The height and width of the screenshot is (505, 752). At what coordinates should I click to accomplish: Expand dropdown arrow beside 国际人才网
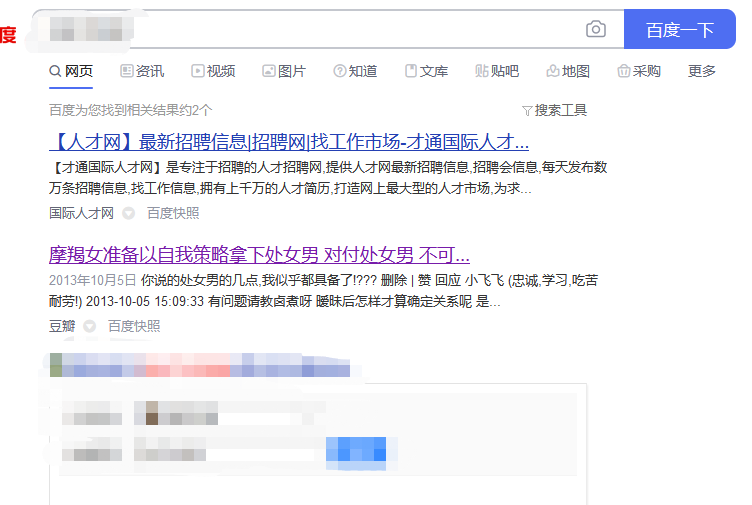point(128,213)
